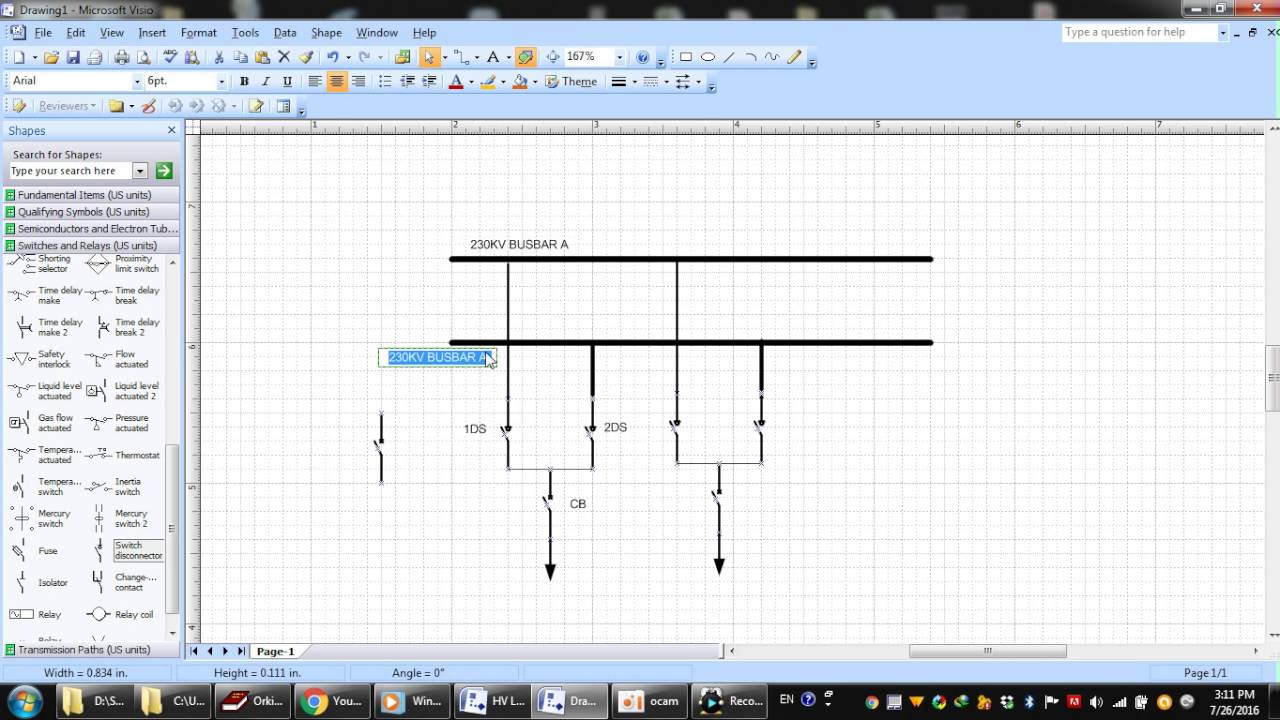Open the Qualifying Symbols (US units) stencil
The width and height of the screenshot is (1280, 720).
tap(92, 212)
